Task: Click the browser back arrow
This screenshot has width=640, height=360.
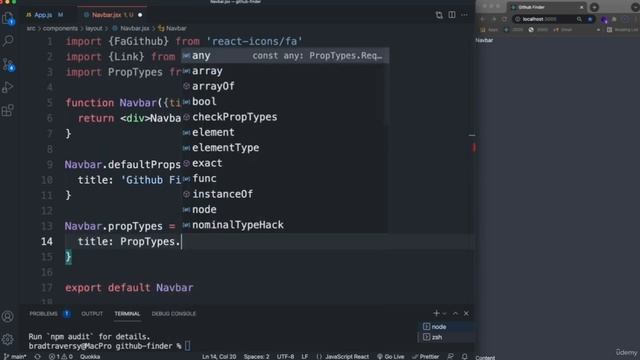Action: point(482,19)
